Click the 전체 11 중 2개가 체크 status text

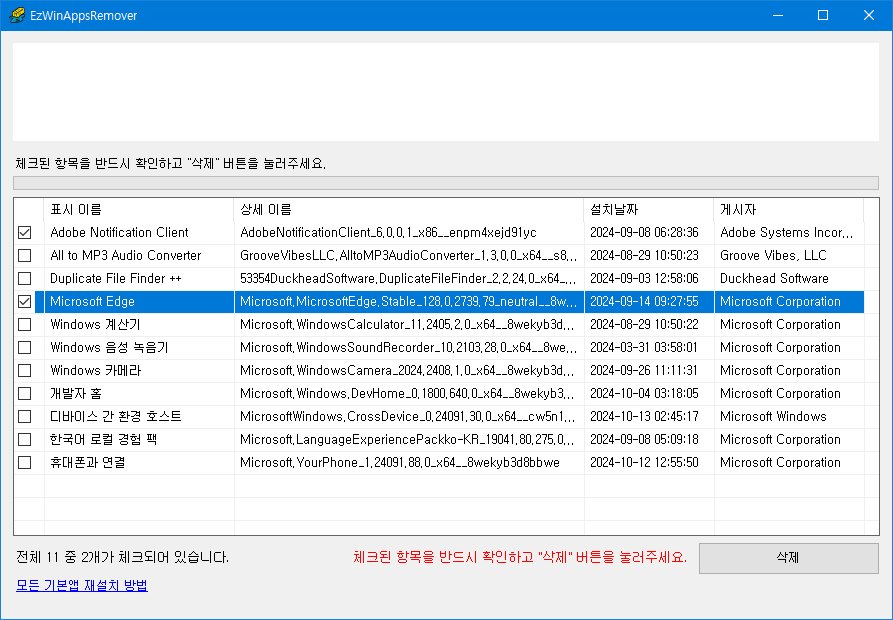pyautogui.click(x=122, y=557)
